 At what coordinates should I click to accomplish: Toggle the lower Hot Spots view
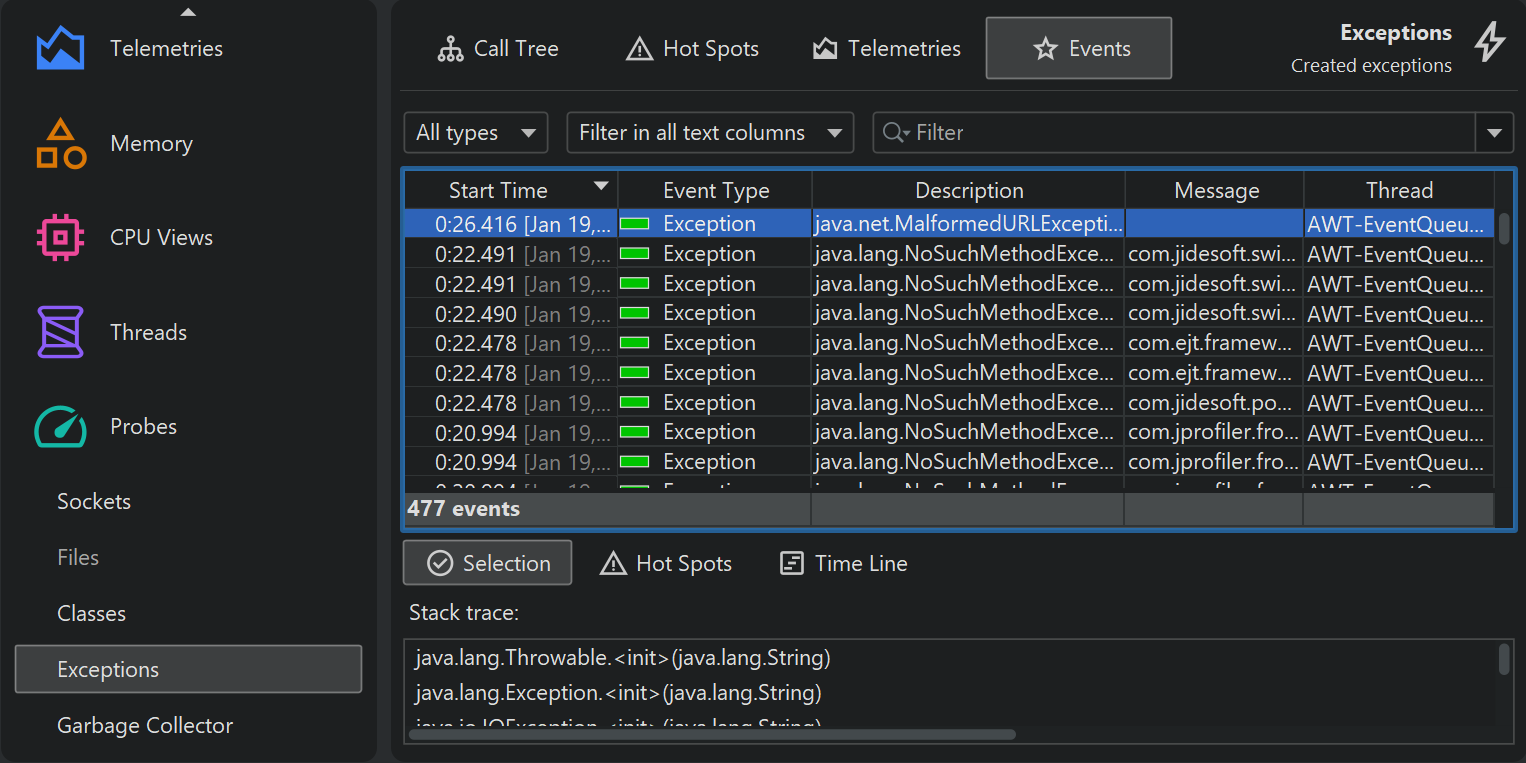coord(665,564)
